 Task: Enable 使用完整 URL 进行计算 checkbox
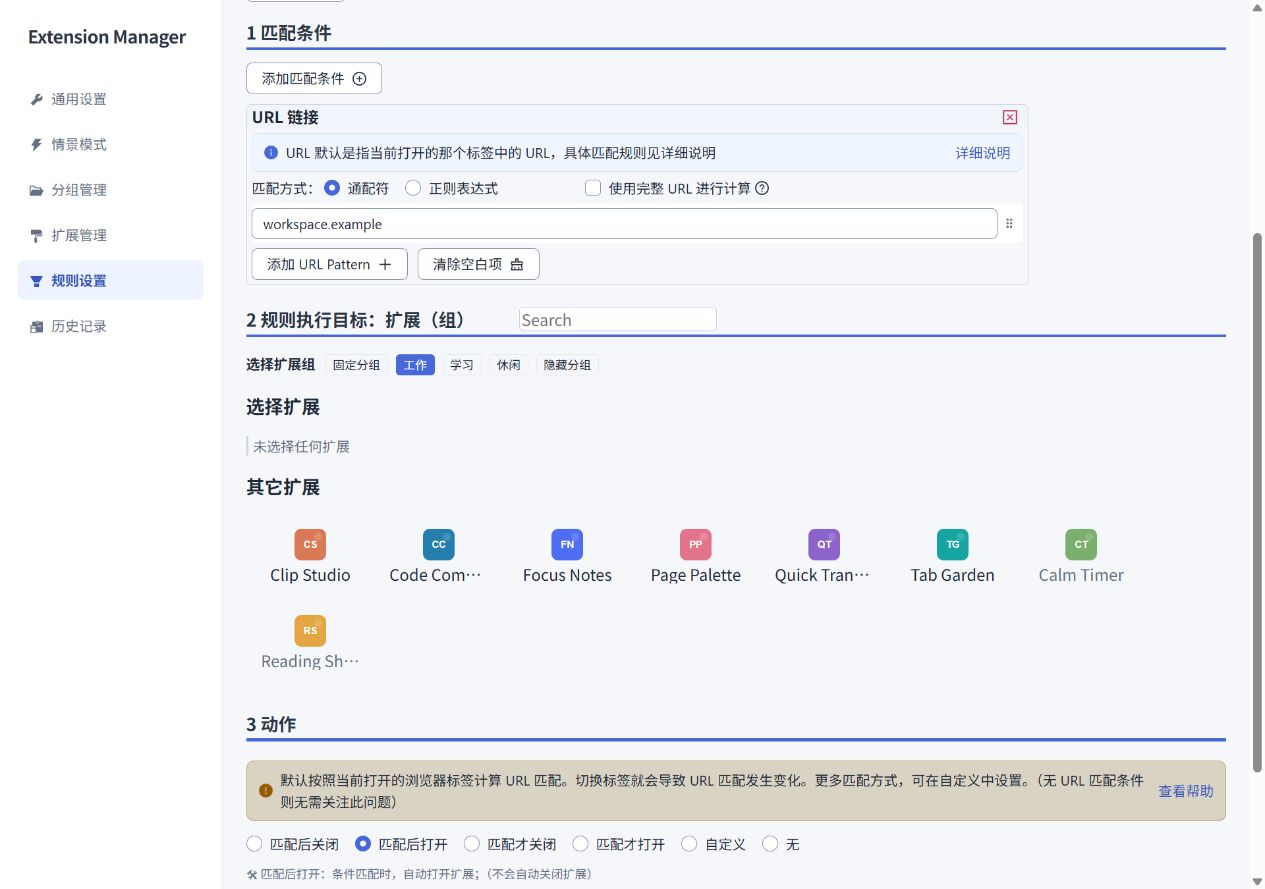tap(593, 188)
